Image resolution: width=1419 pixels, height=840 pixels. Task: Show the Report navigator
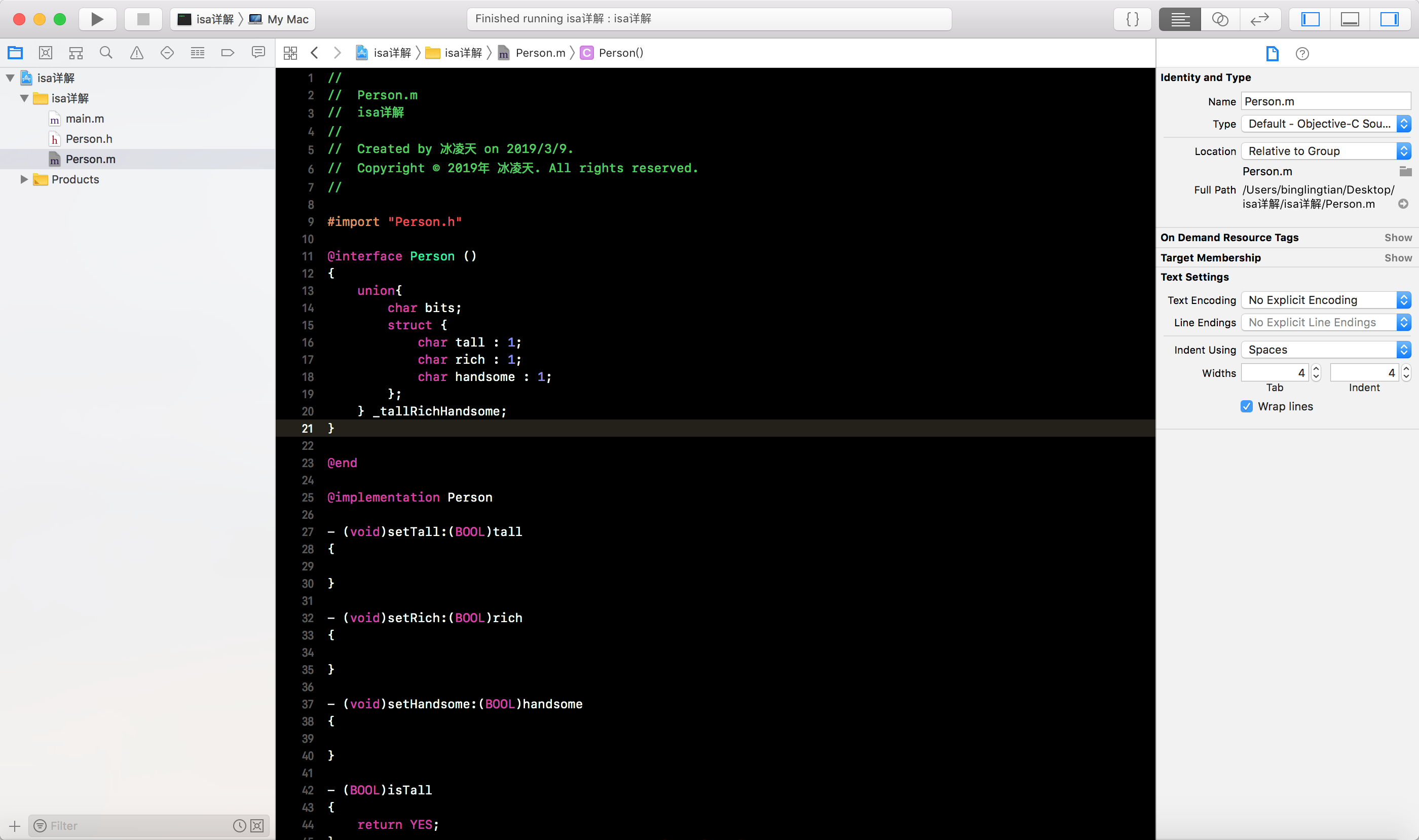point(258,53)
